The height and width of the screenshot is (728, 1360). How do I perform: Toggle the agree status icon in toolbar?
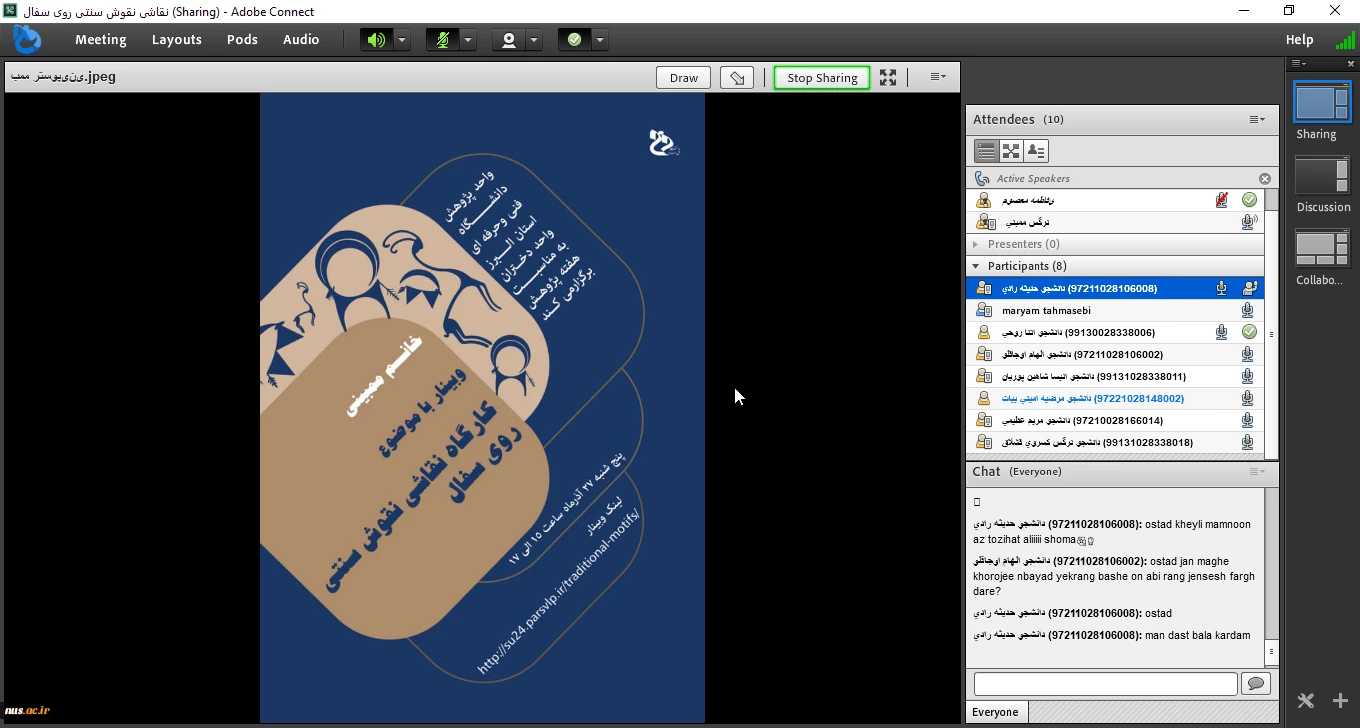574,40
